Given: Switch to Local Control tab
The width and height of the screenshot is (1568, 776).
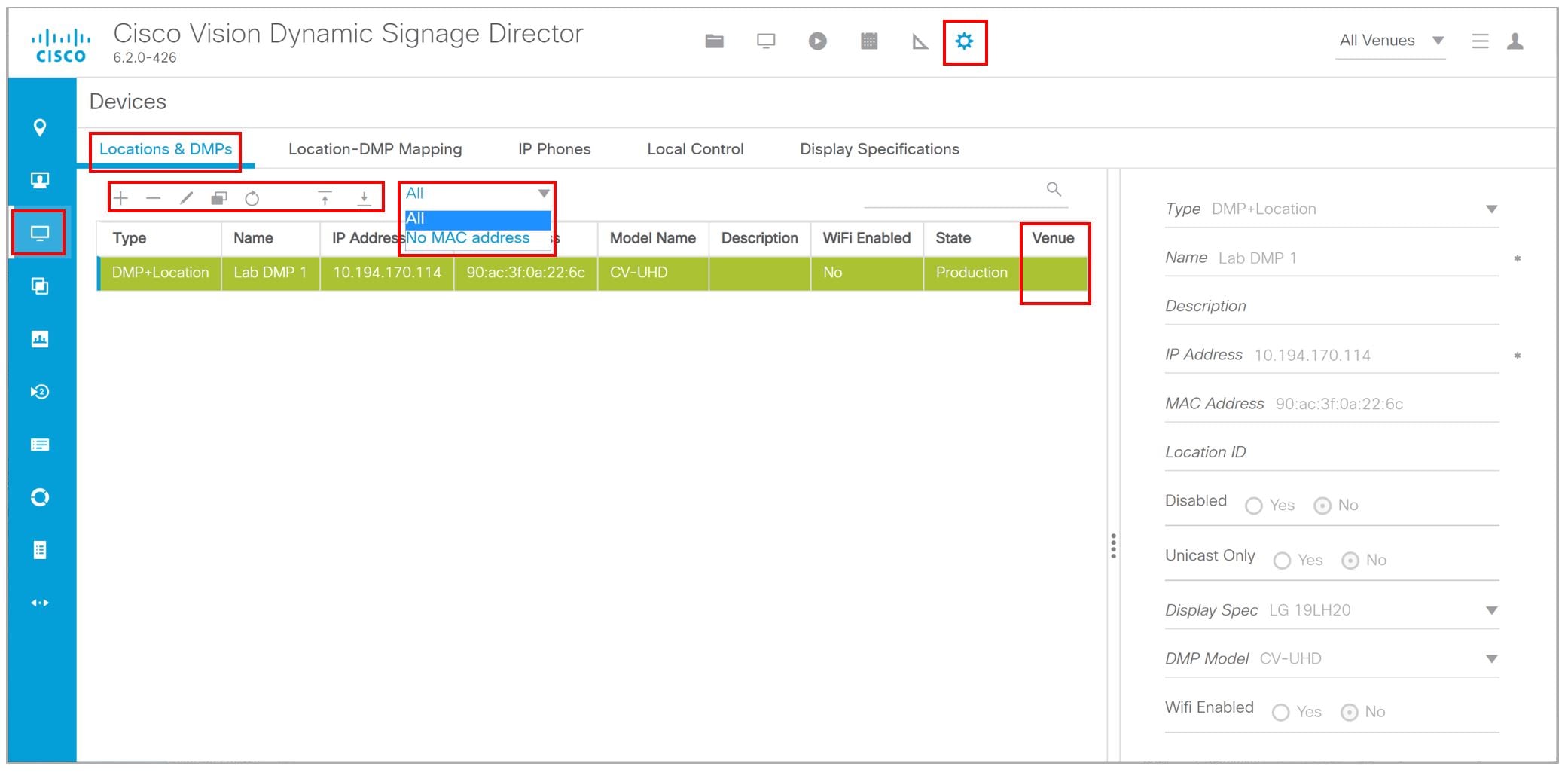Looking at the screenshot, I should pos(695,149).
